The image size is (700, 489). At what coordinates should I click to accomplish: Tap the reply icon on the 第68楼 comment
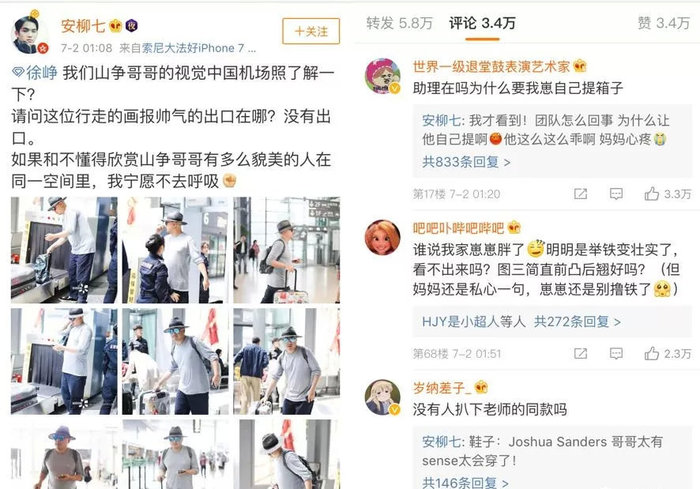[616, 354]
